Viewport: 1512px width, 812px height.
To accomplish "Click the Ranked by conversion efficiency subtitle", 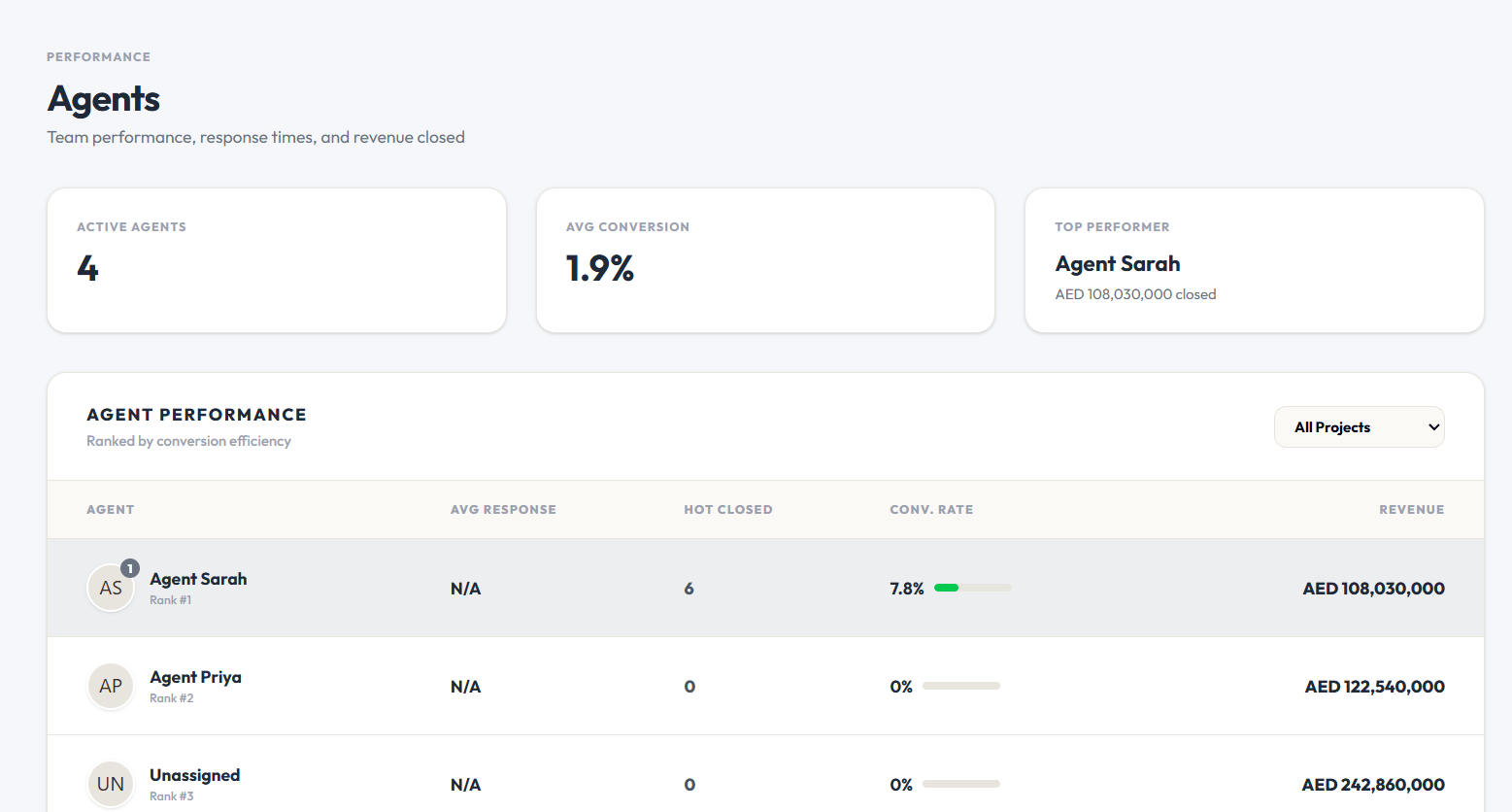I will click(188, 441).
